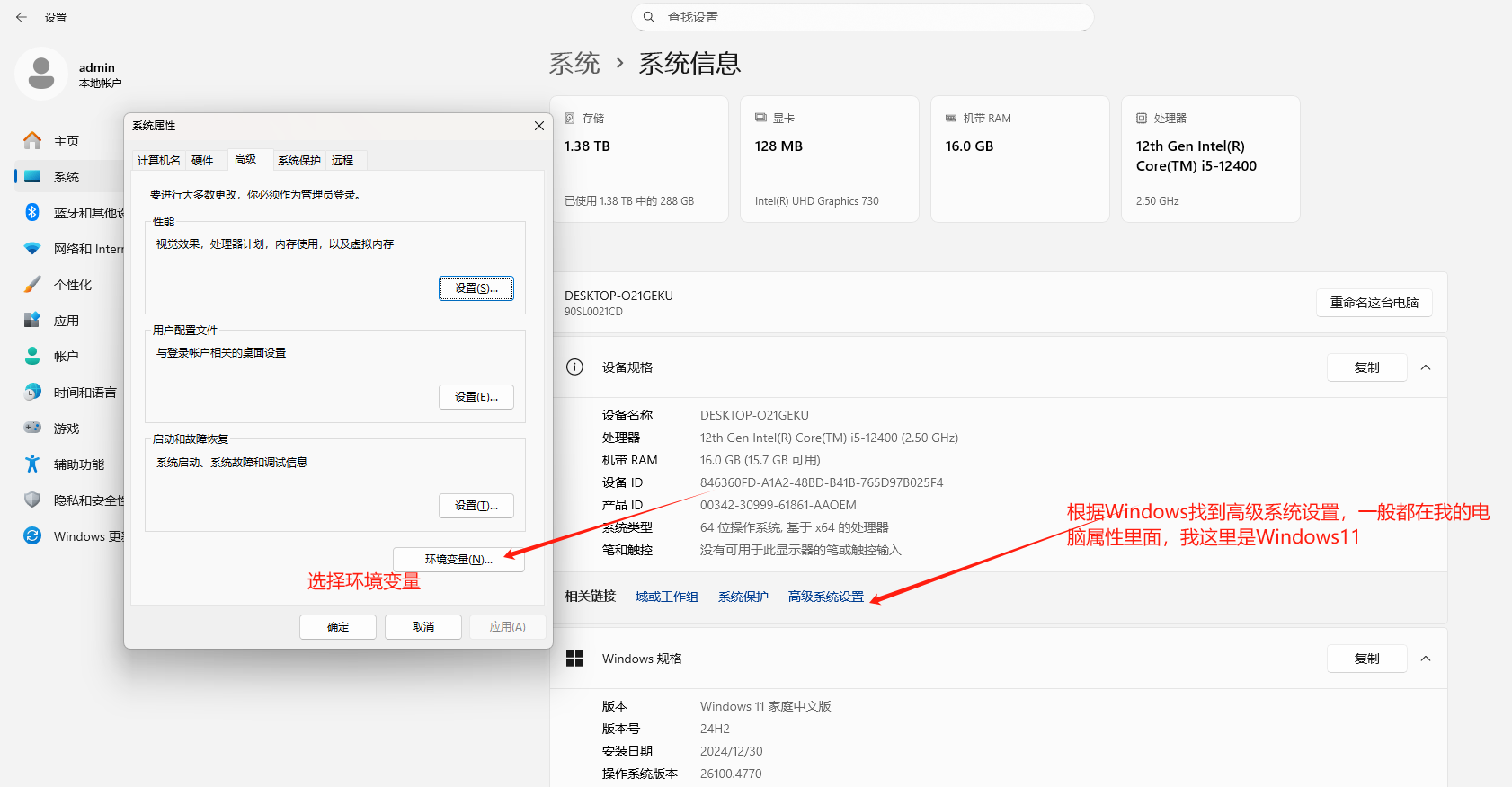Switch to 系统保护 tab in dialog

point(299,160)
